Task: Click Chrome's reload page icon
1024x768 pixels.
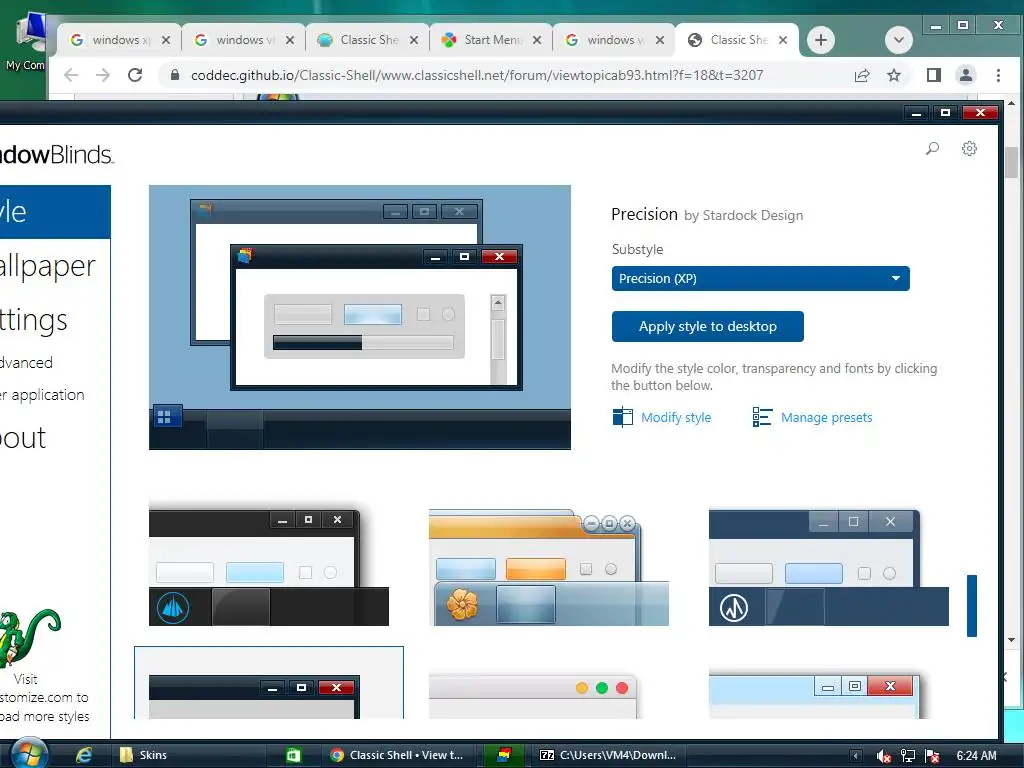Action: 135,75
